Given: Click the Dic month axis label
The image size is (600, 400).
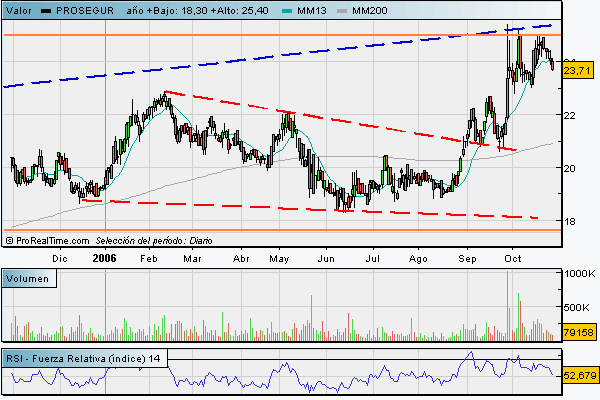Looking at the screenshot, I should (x=60, y=259).
